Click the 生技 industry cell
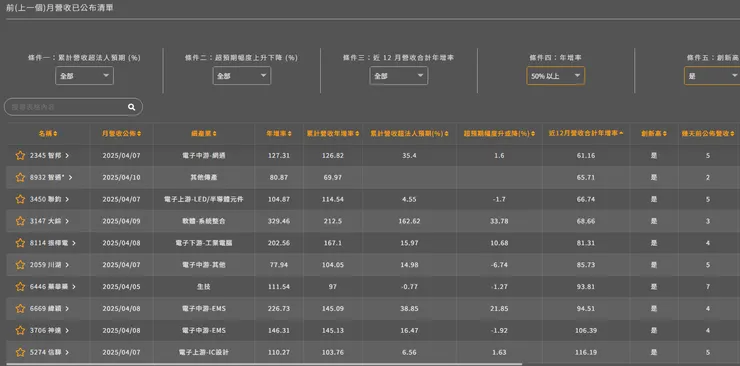This screenshot has width=740, height=366. [203, 287]
